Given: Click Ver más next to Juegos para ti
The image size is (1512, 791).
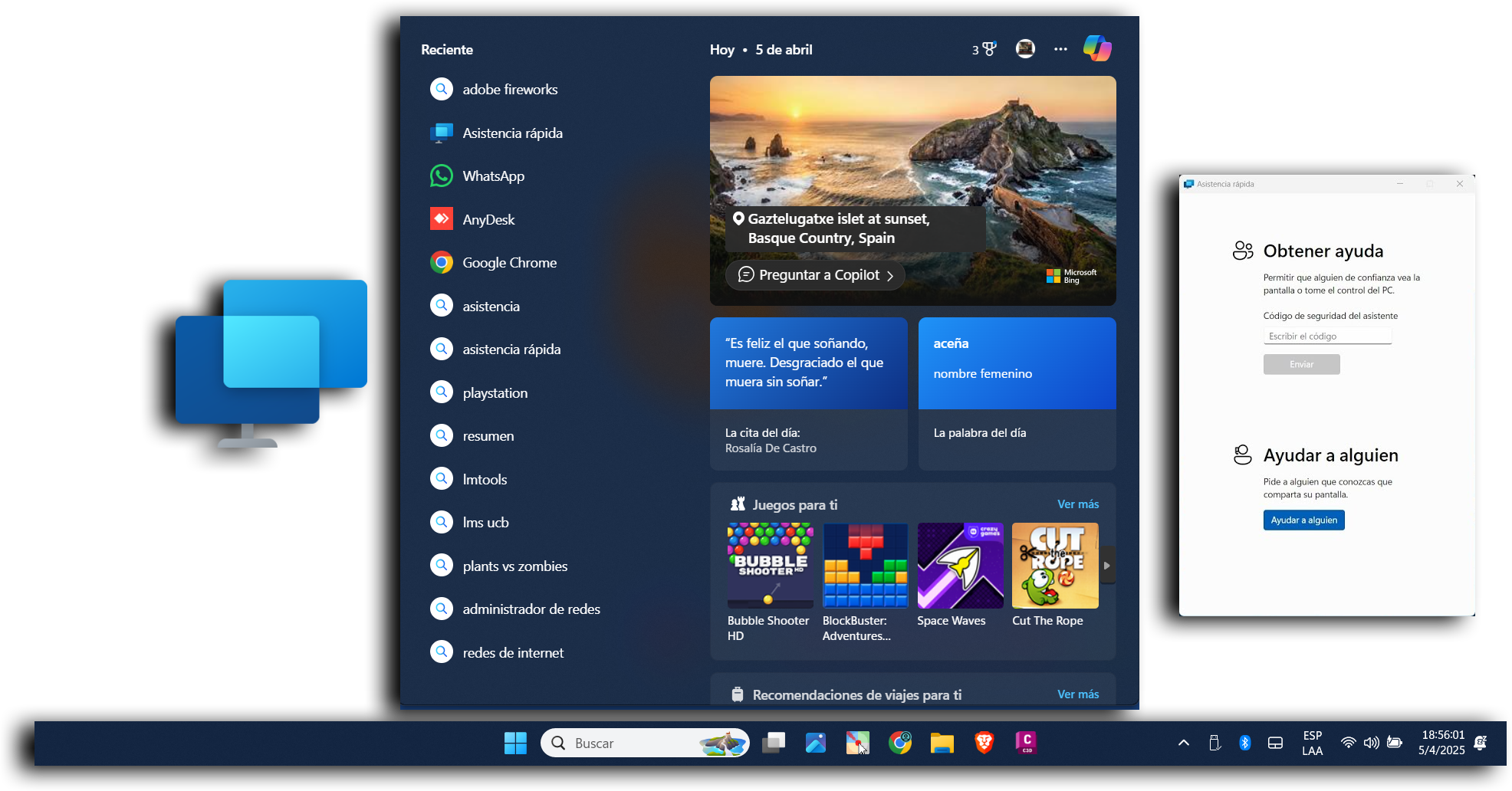Looking at the screenshot, I should click(1077, 504).
